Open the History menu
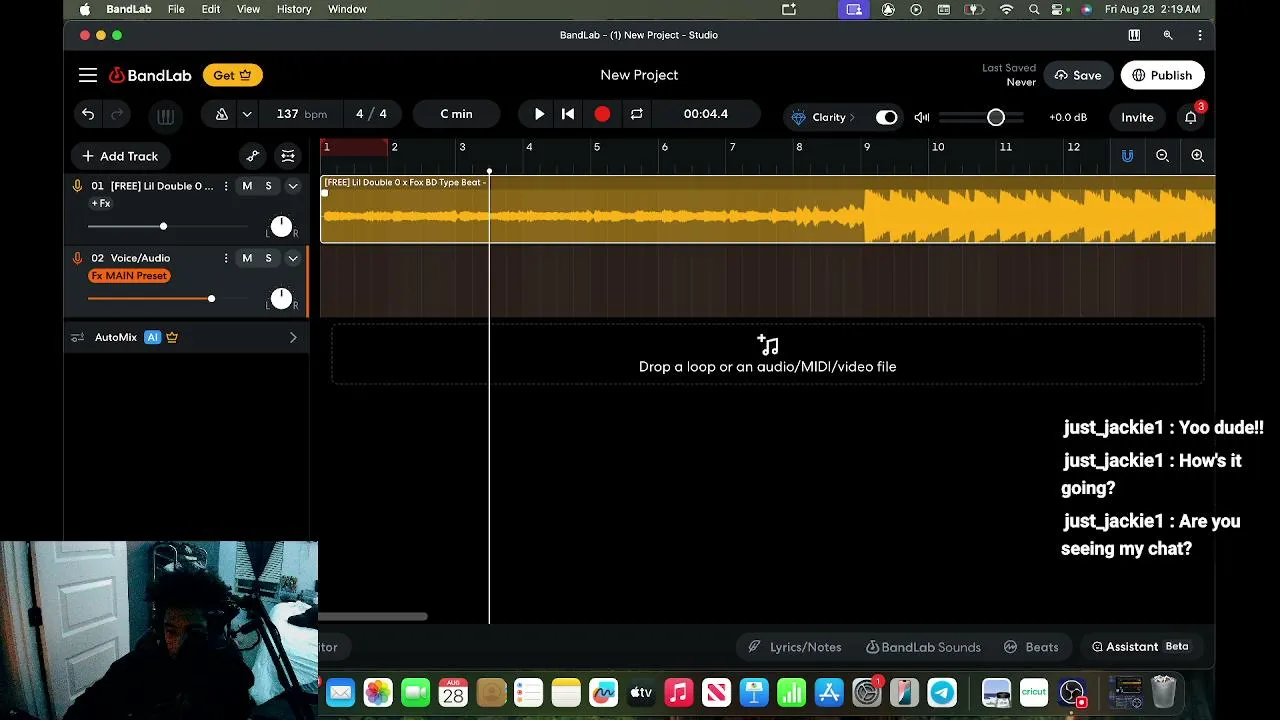The image size is (1280, 720). pyautogui.click(x=294, y=9)
